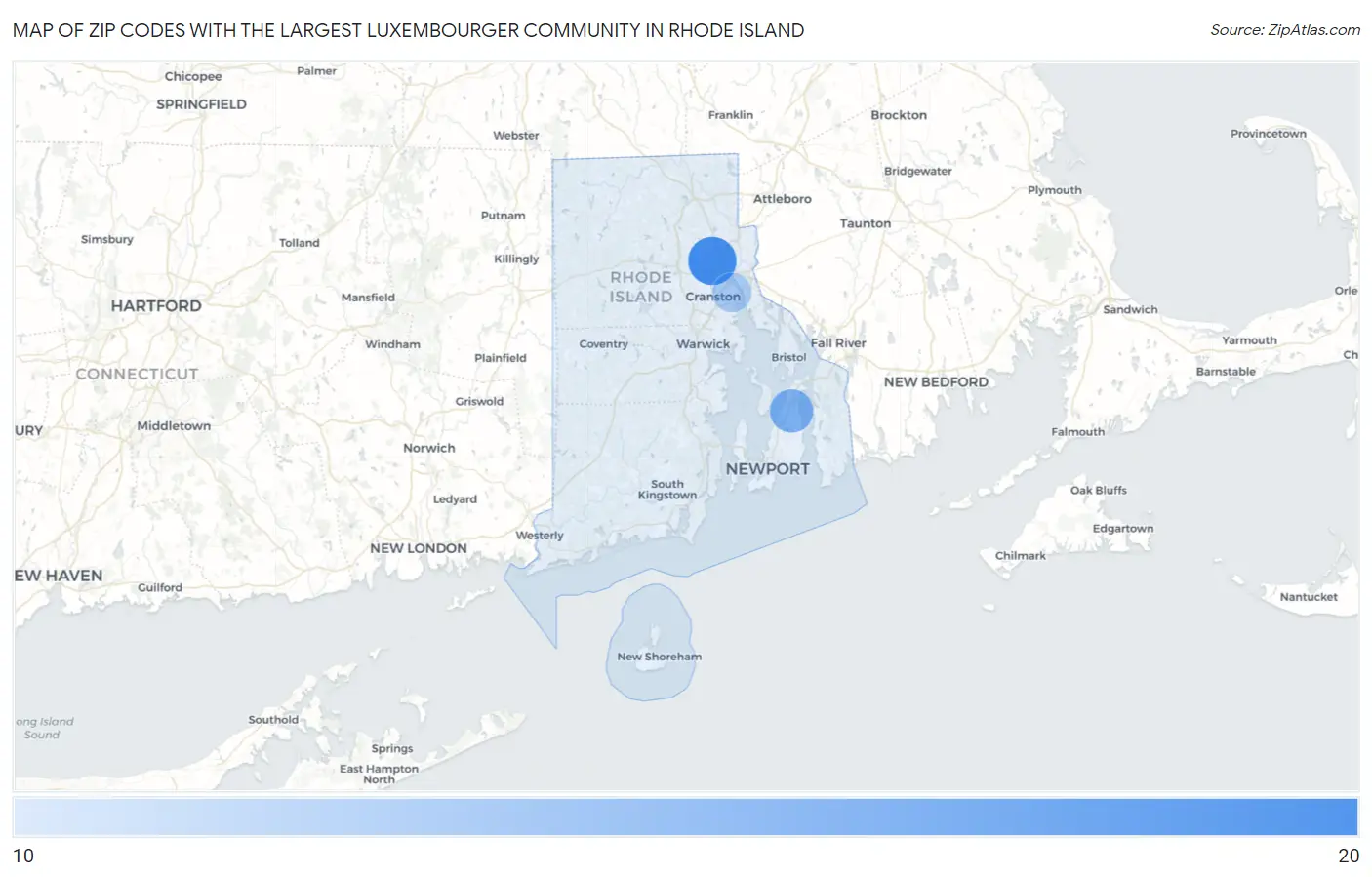
Task: Click the East Hampton North label
Action: pyautogui.click(x=380, y=775)
